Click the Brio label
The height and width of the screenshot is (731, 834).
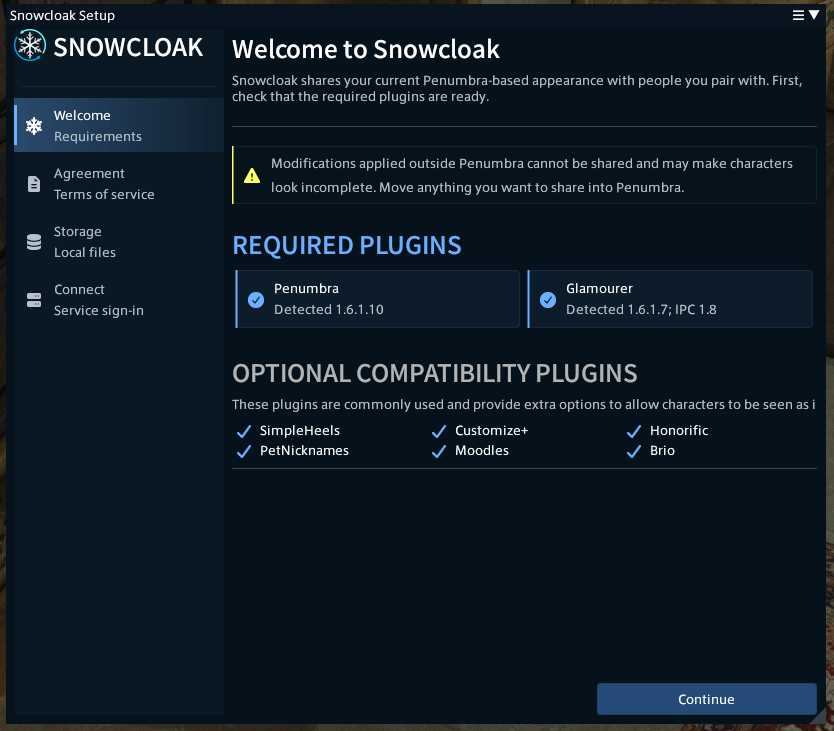pos(662,451)
